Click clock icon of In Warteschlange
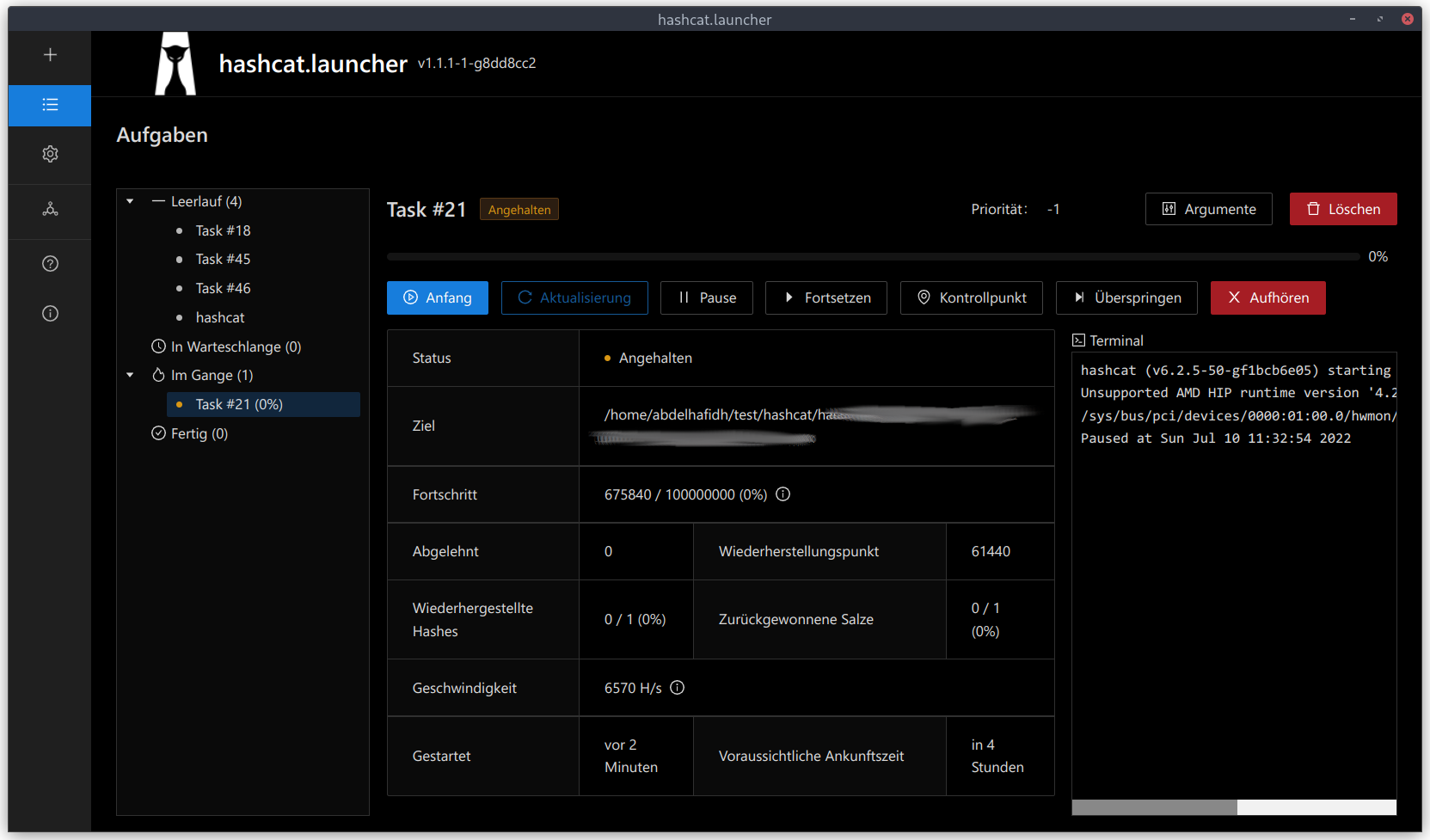 (158, 346)
